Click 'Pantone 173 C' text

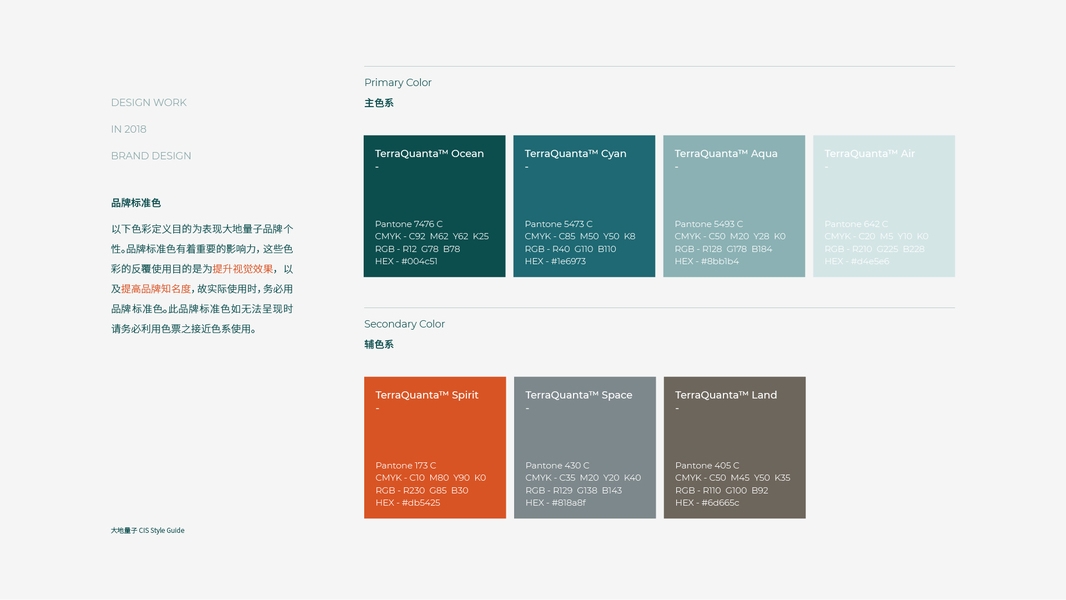[406, 465]
